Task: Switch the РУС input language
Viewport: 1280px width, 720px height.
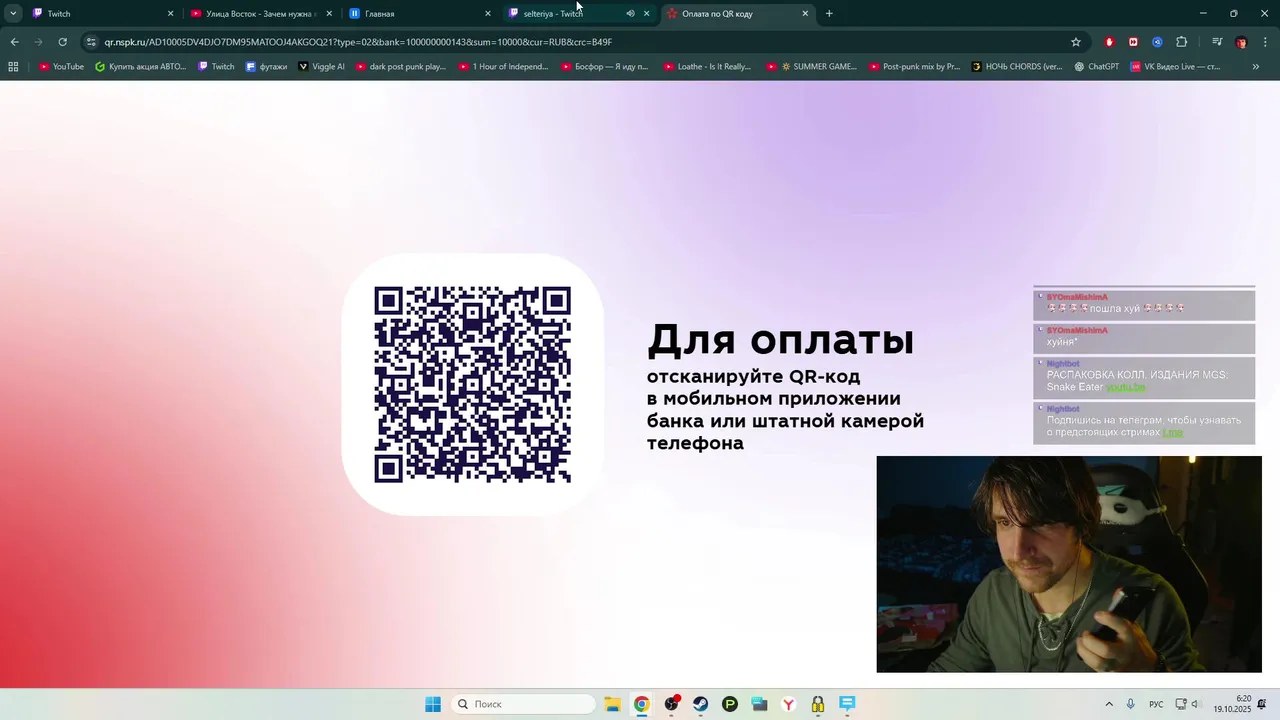Action: point(1156,704)
